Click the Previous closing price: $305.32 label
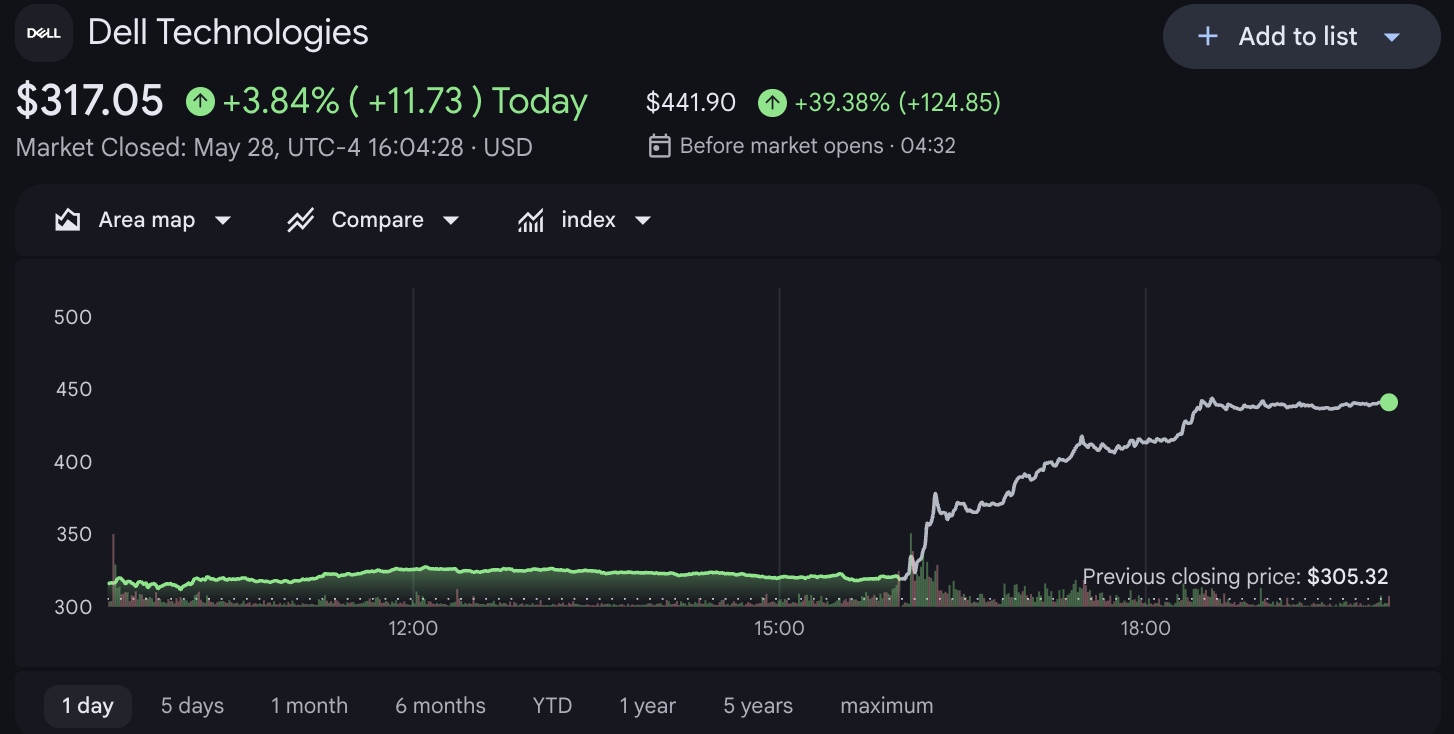This screenshot has width=1454, height=734. point(1235,577)
